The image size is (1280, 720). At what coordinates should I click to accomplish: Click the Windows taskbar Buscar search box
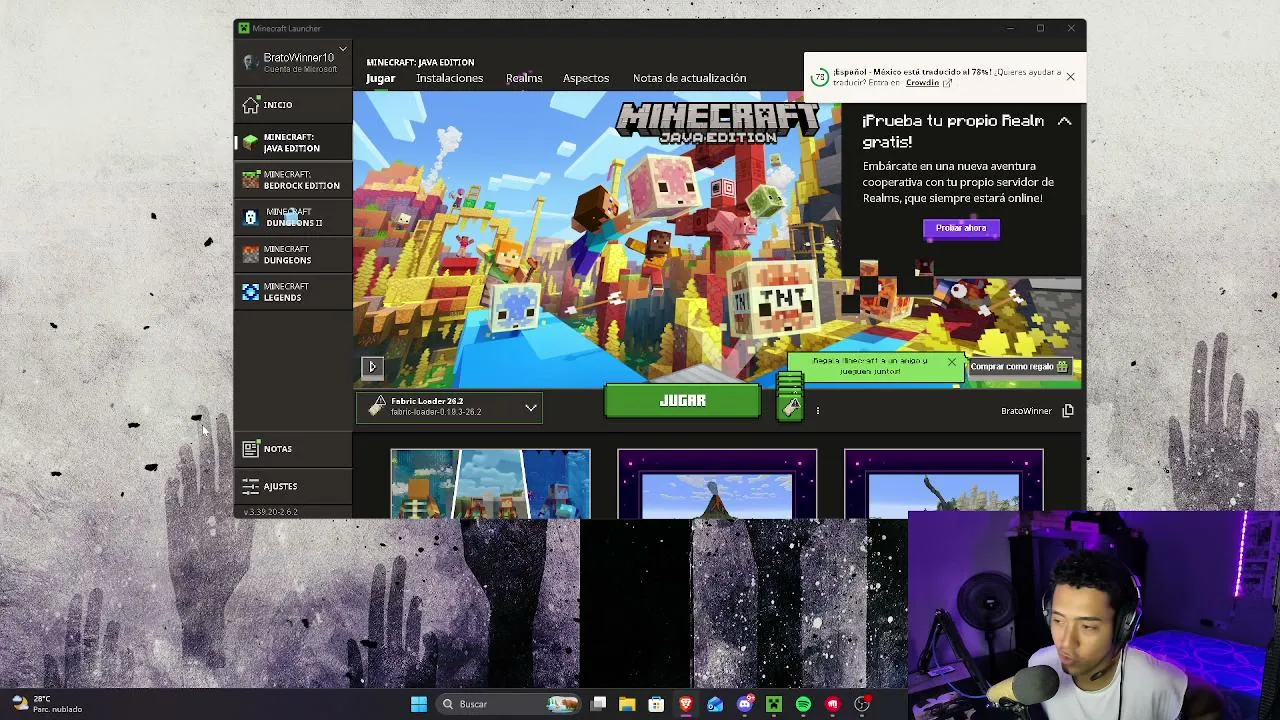pos(511,704)
